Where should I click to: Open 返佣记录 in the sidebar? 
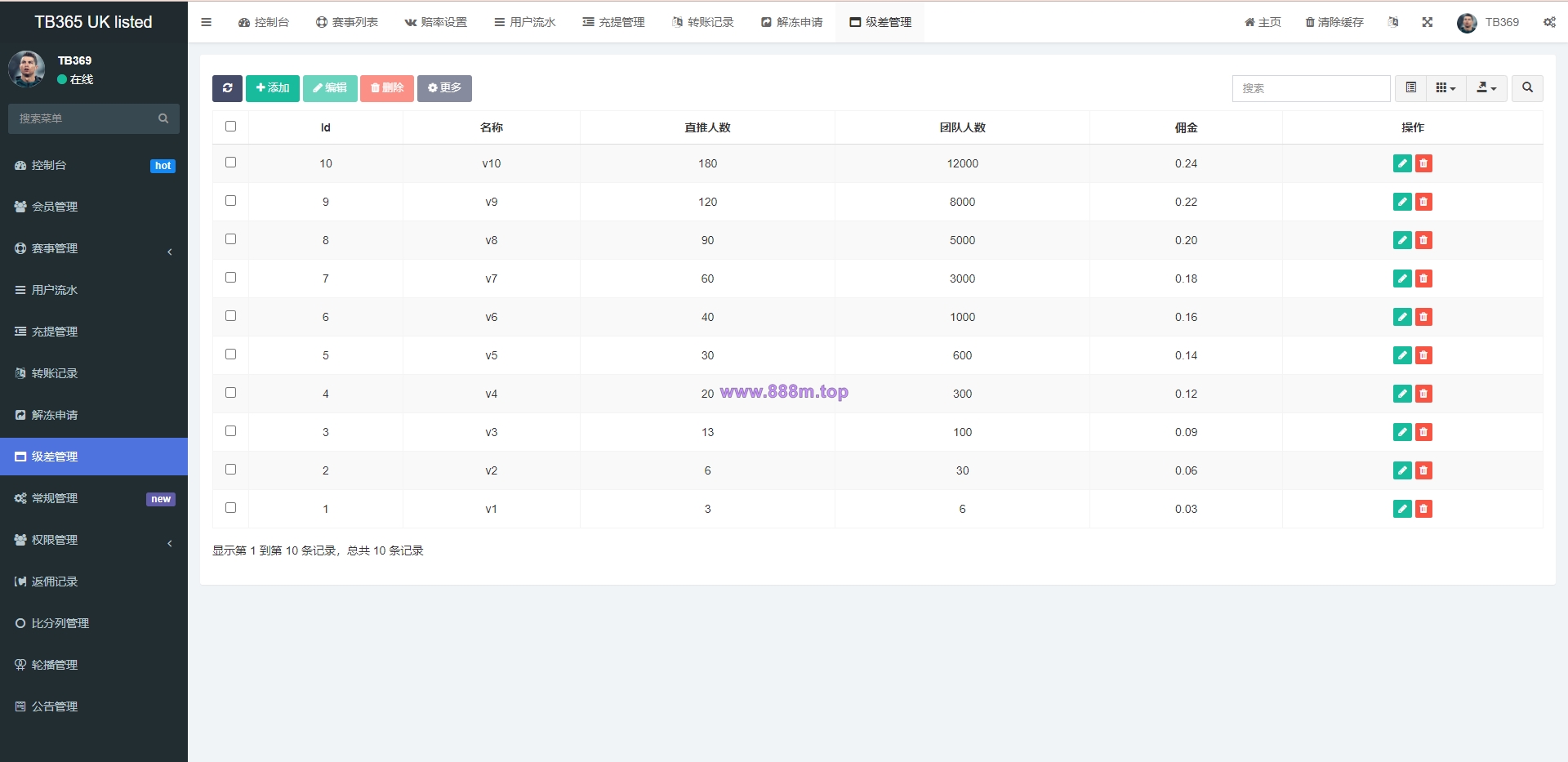(94, 582)
